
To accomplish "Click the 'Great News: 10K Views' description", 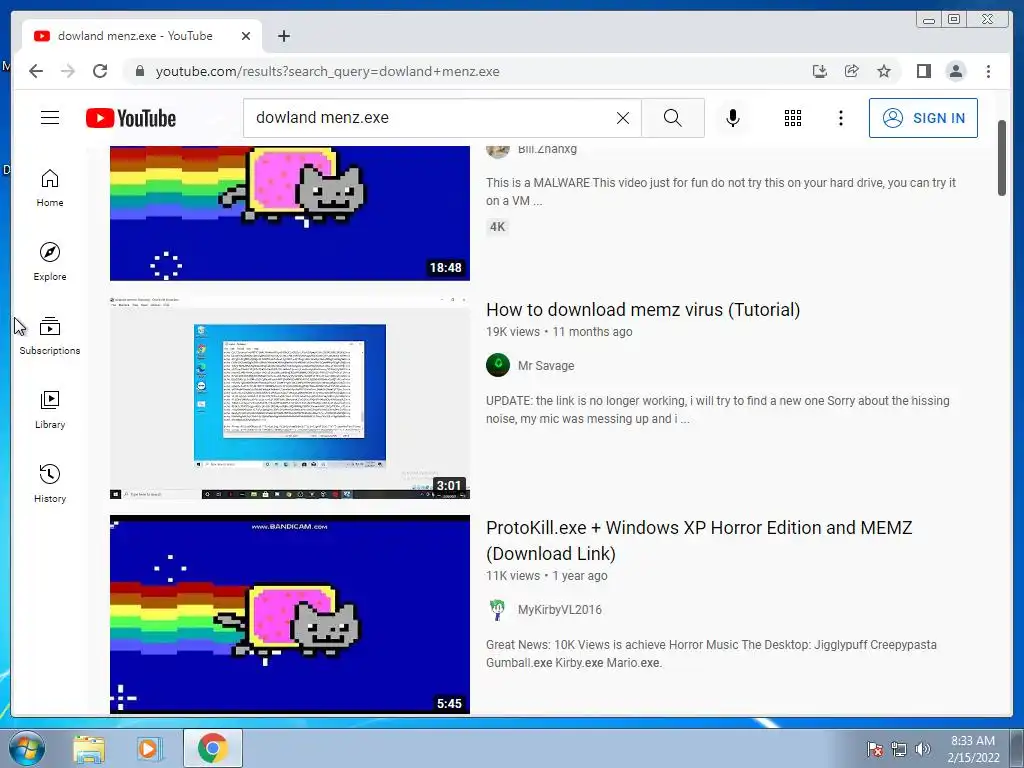I will point(711,654).
